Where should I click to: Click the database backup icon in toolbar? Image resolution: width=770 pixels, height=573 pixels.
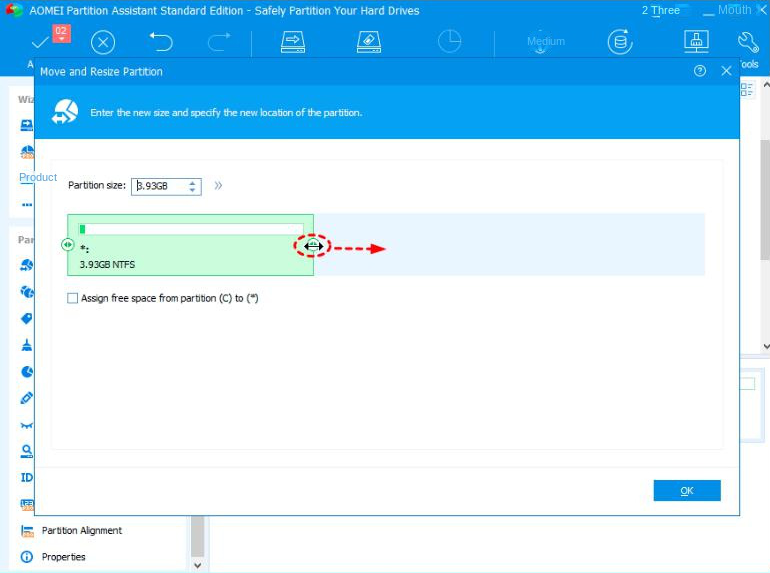(620, 42)
